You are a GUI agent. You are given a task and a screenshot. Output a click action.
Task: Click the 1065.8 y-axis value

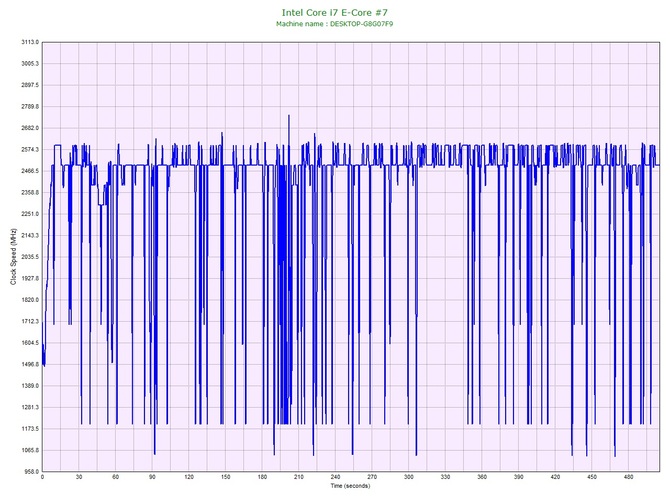(30, 450)
